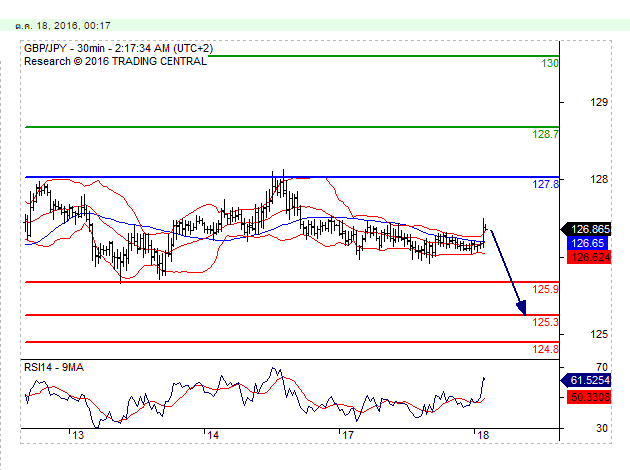Screen dimensions: 630x470
Task: Click the black 126.865 current price tag
Action: pos(586,229)
